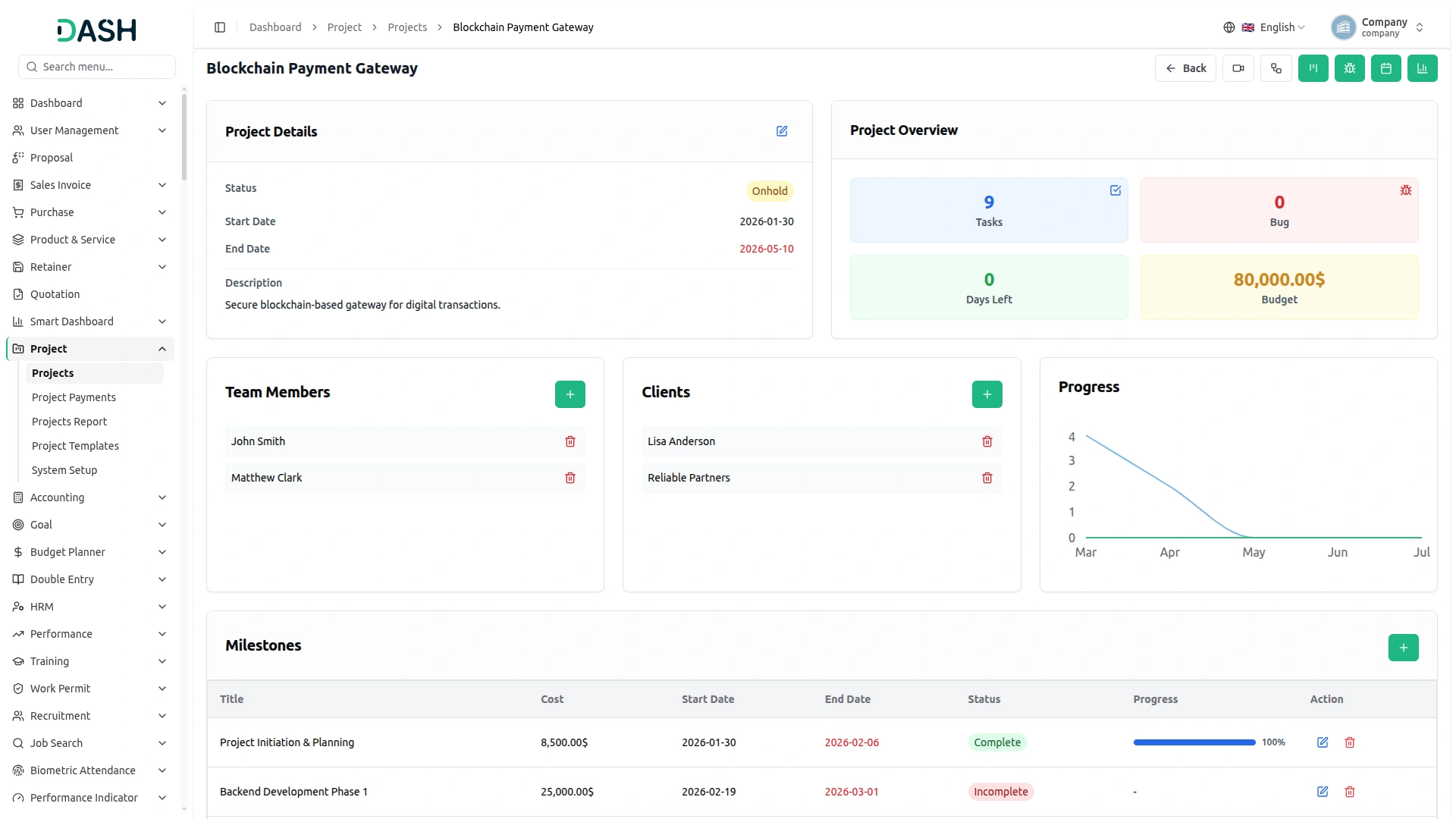Click the Projects breadcrumb link
Viewport: 1456px width, 819px height.
tap(407, 27)
